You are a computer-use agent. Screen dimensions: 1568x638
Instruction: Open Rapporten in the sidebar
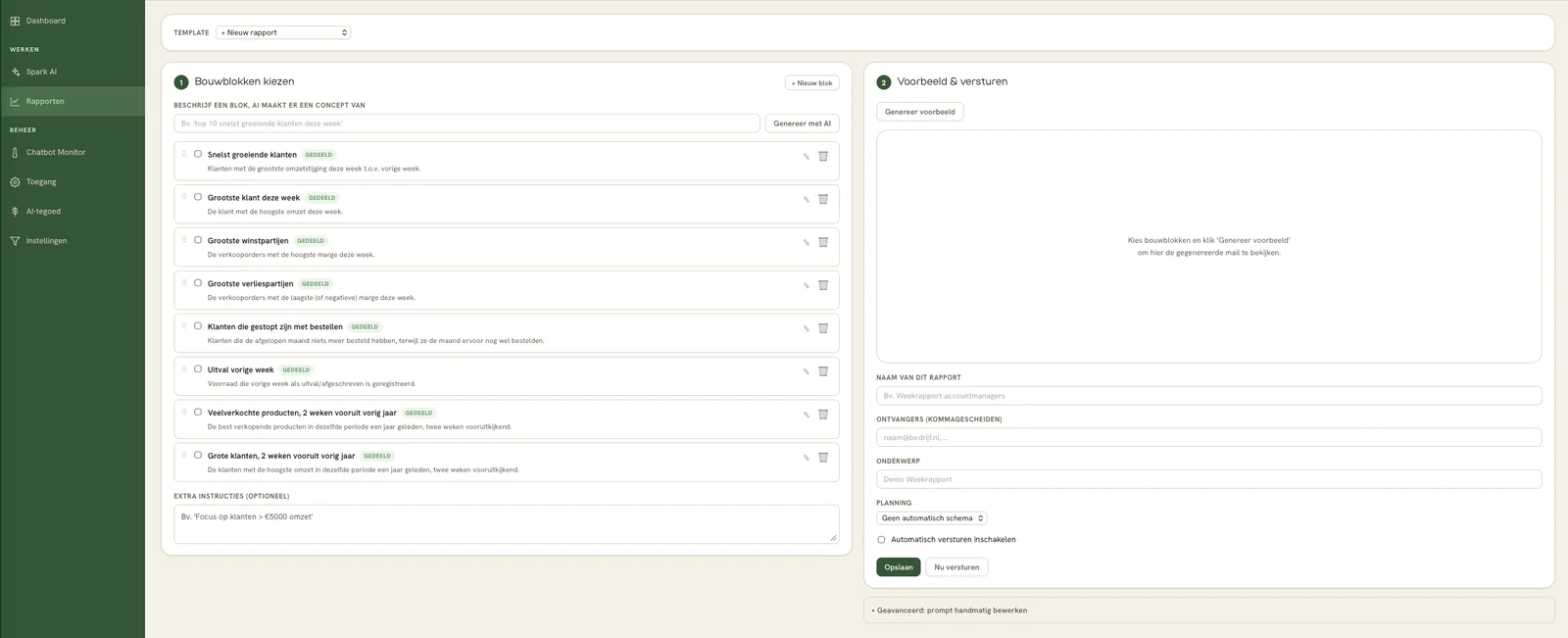coord(73,101)
